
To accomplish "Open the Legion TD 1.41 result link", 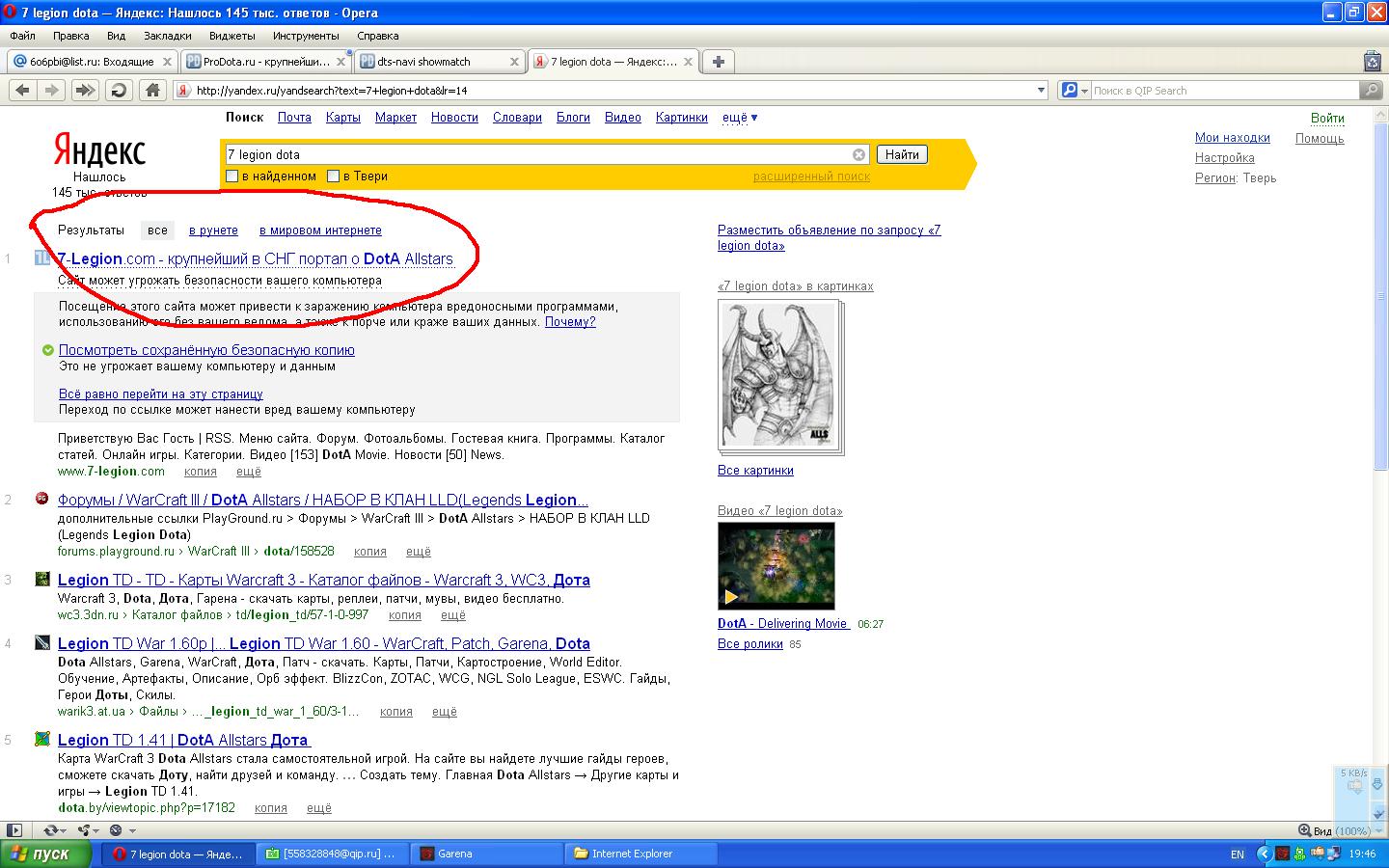I will (x=183, y=740).
